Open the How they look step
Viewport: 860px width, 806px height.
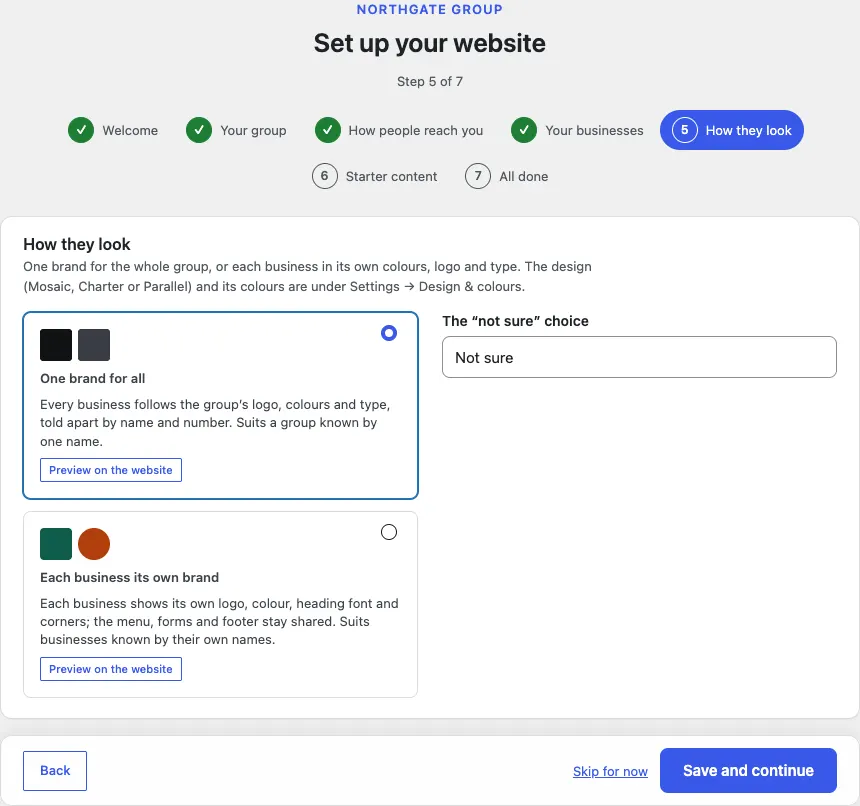point(732,130)
